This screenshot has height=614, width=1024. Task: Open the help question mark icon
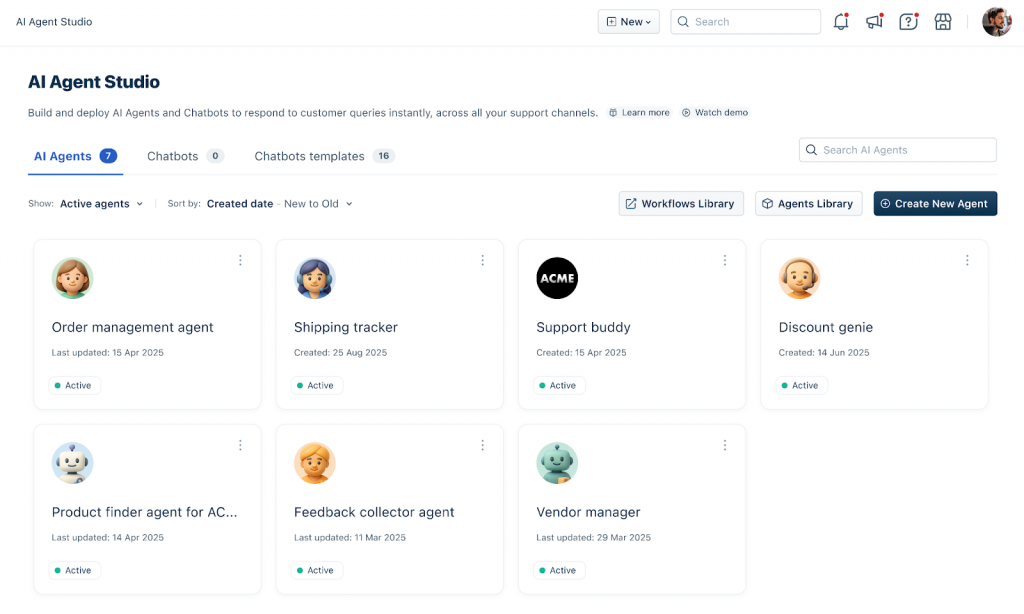pos(908,21)
